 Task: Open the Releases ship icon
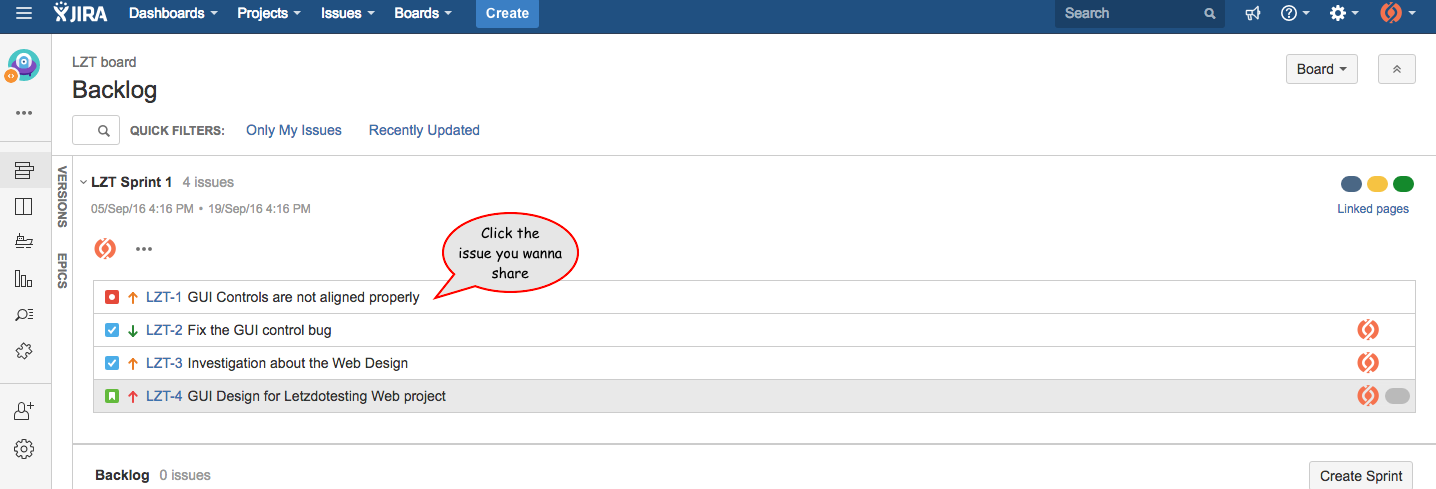click(x=24, y=242)
